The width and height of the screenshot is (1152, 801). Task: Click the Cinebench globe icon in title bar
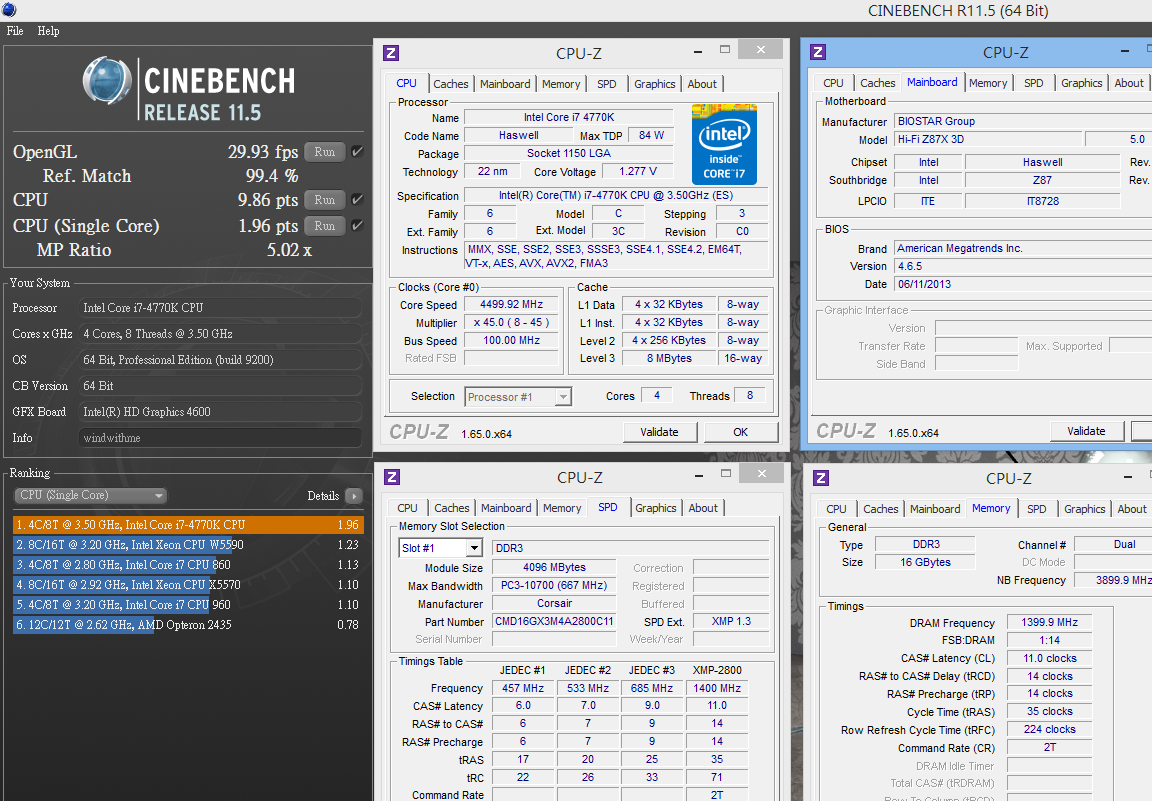click(x=10, y=10)
